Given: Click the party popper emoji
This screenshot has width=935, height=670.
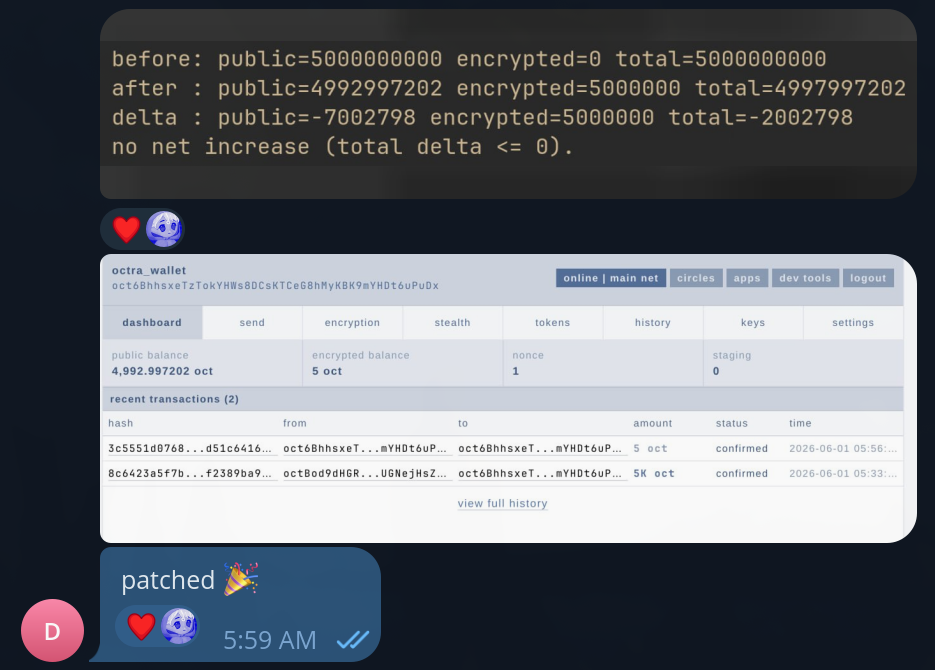Looking at the screenshot, I should tap(241, 579).
